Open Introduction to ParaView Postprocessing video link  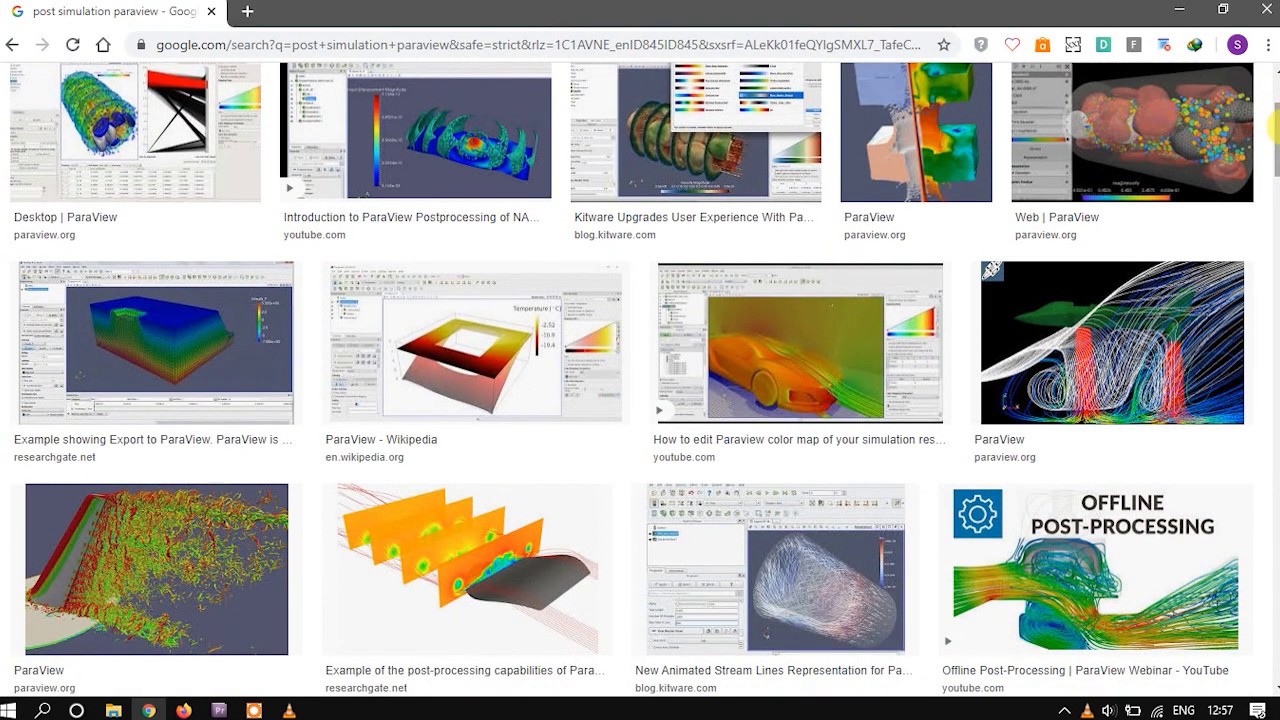tap(411, 217)
